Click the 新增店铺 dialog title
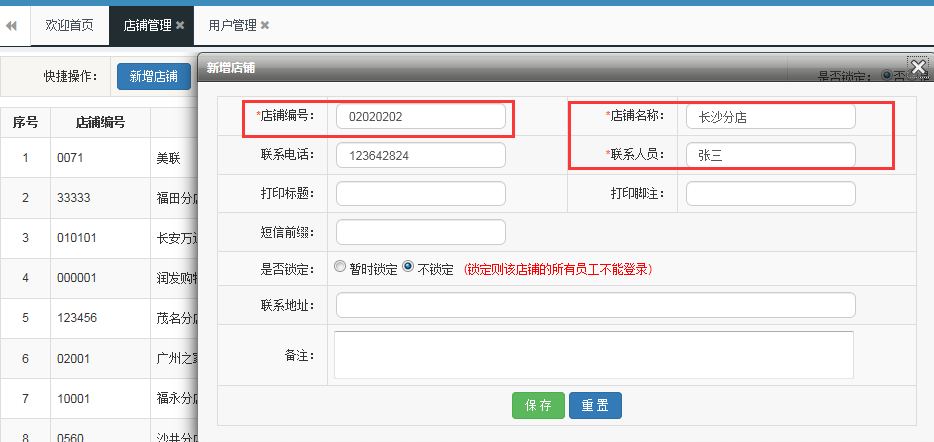Screen dimensions: 934x442 point(231,68)
